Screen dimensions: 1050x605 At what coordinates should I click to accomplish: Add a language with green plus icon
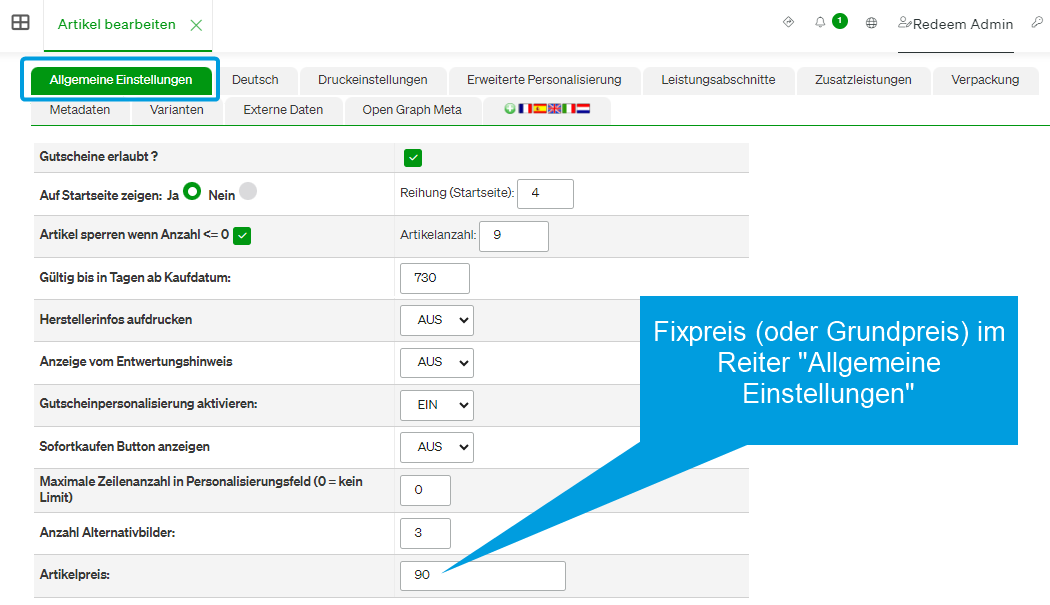pos(510,109)
